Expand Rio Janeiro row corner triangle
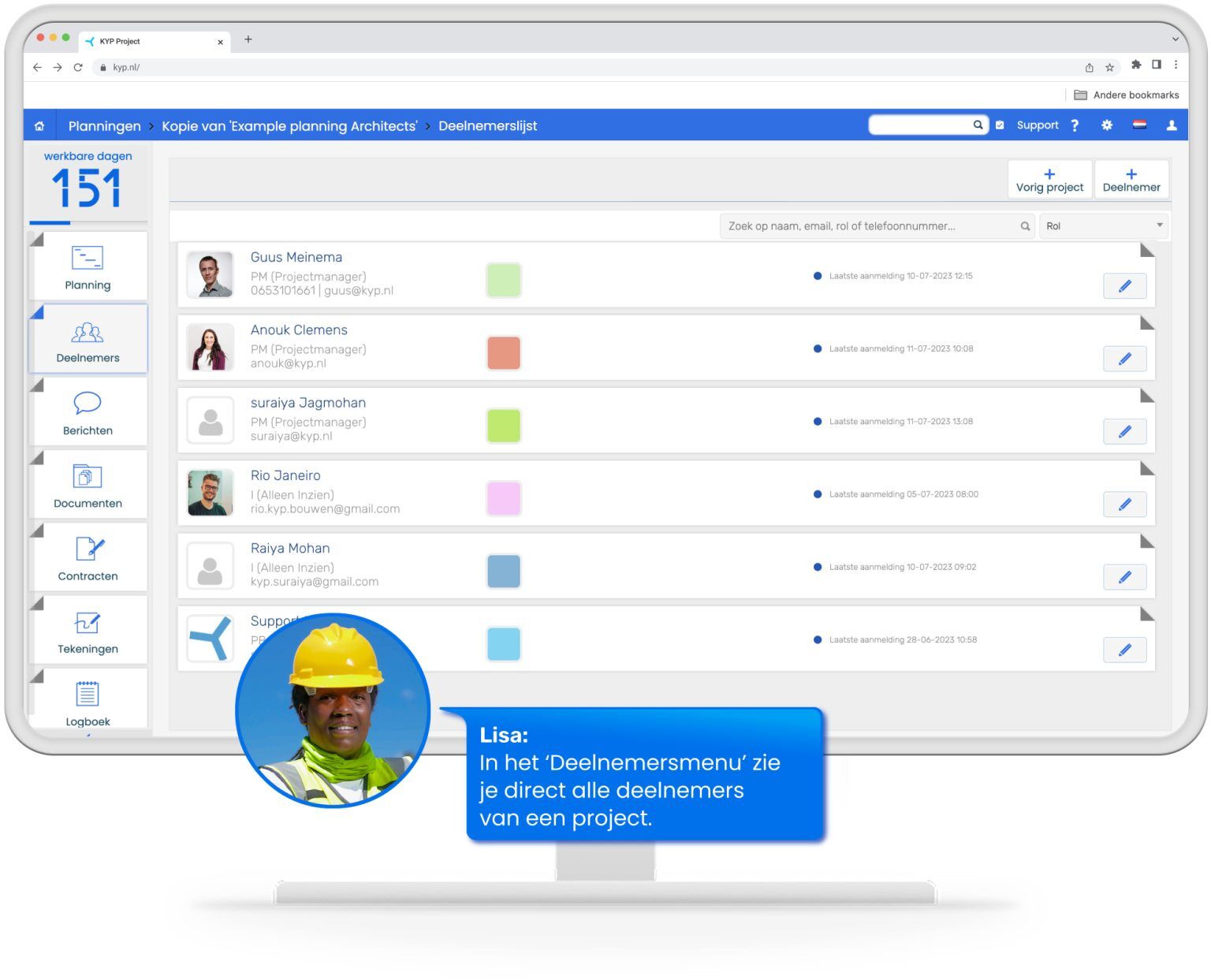1211x980 pixels. [x=1146, y=469]
